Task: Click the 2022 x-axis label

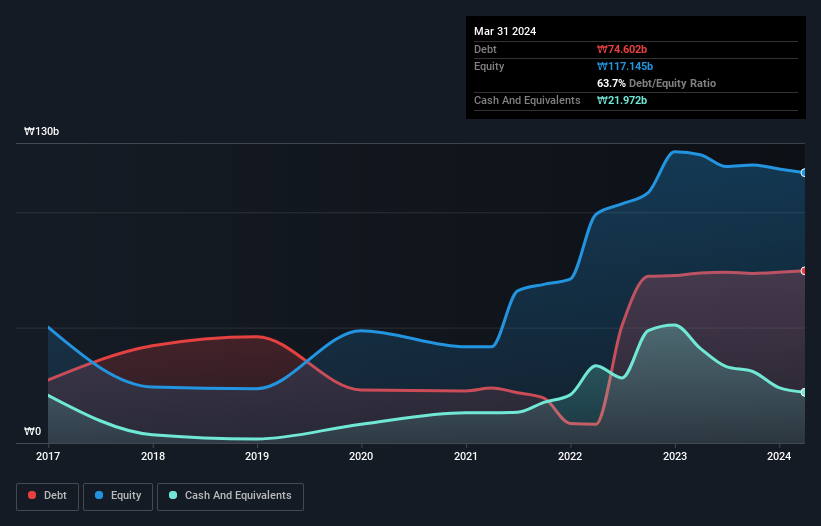Action: click(570, 456)
